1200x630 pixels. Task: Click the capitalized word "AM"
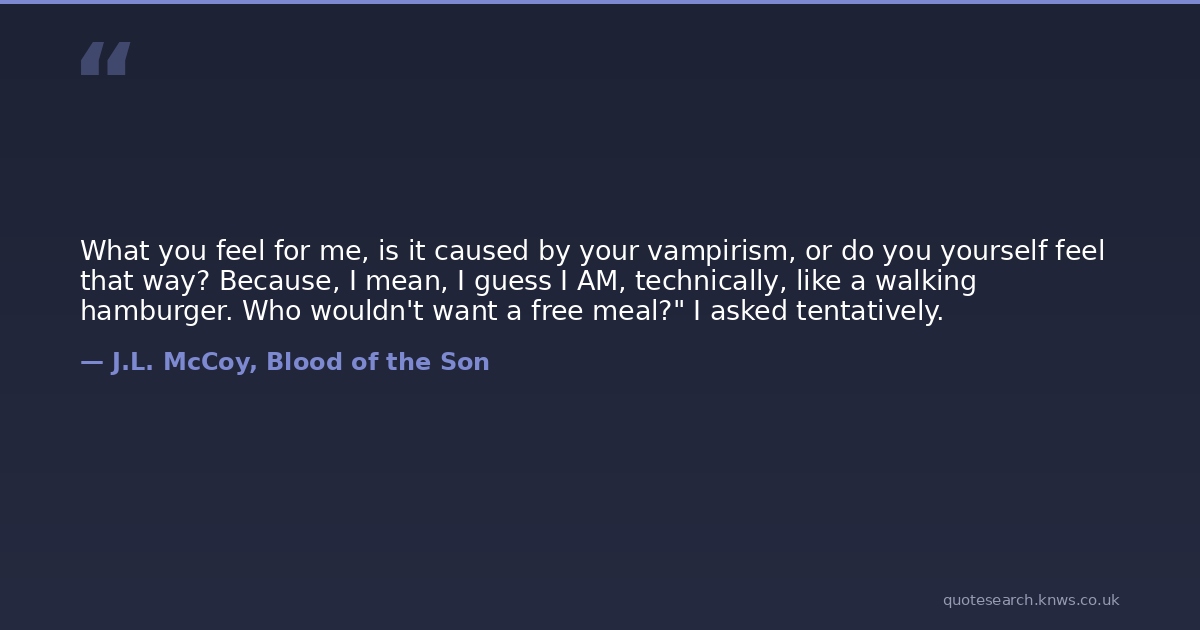pos(600,281)
